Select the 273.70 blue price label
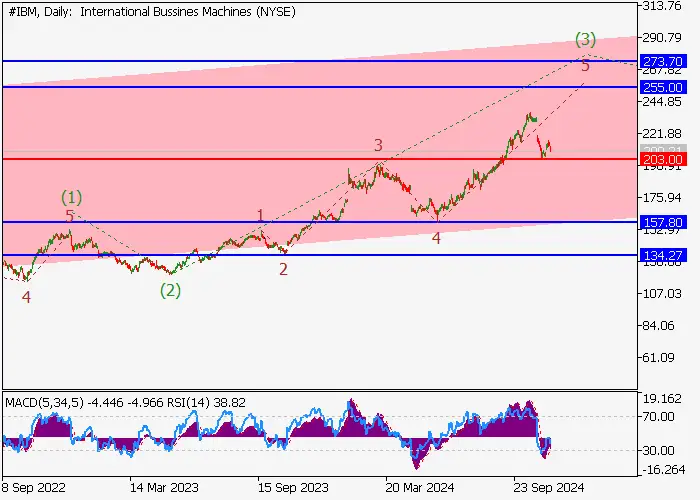700x500 pixels. pyautogui.click(x=662, y=61)
